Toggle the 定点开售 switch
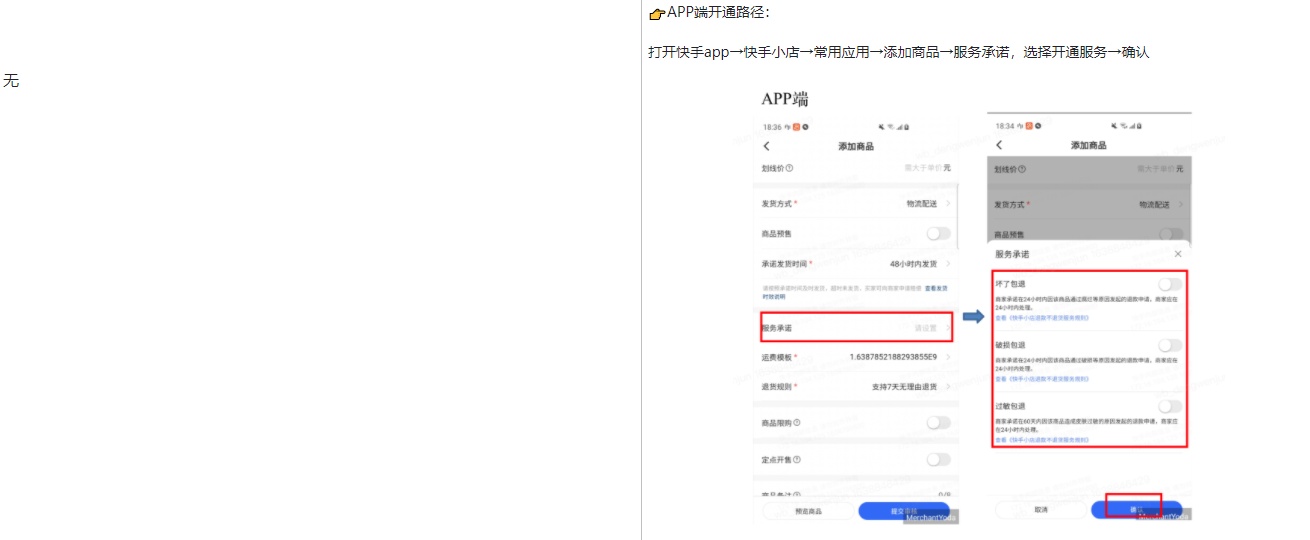The image size is (1310, 540). click(x=938, y=460)
